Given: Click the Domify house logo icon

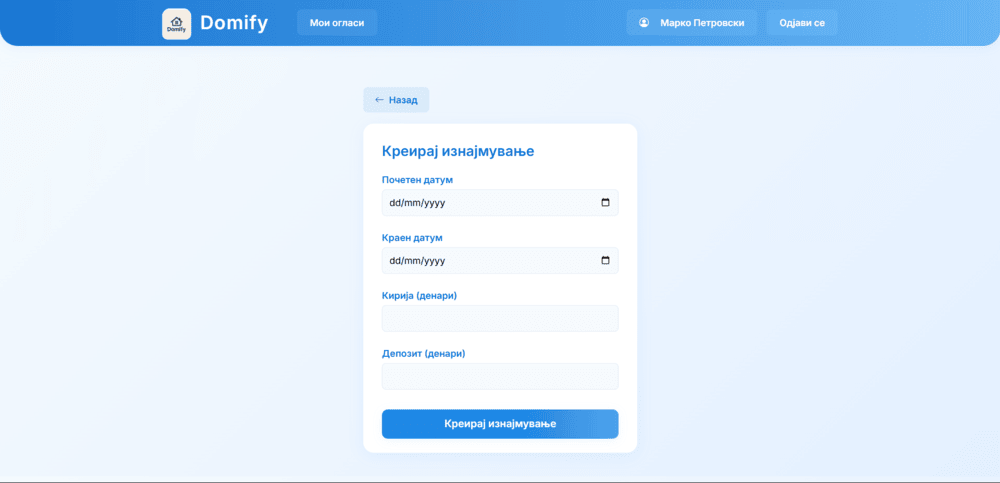Looking at the screenshot, I should click(x=176, y=23).
